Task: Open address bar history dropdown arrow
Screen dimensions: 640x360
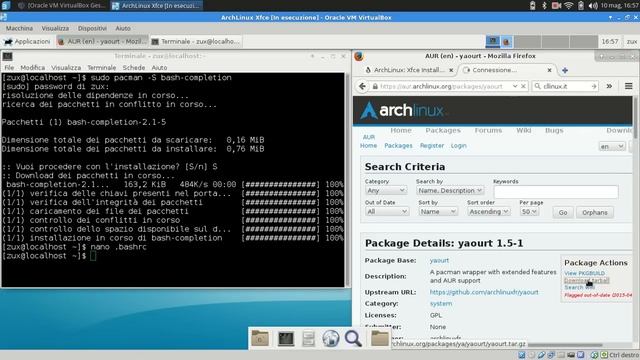Action: pyautogui.click(x=515, y=86)
